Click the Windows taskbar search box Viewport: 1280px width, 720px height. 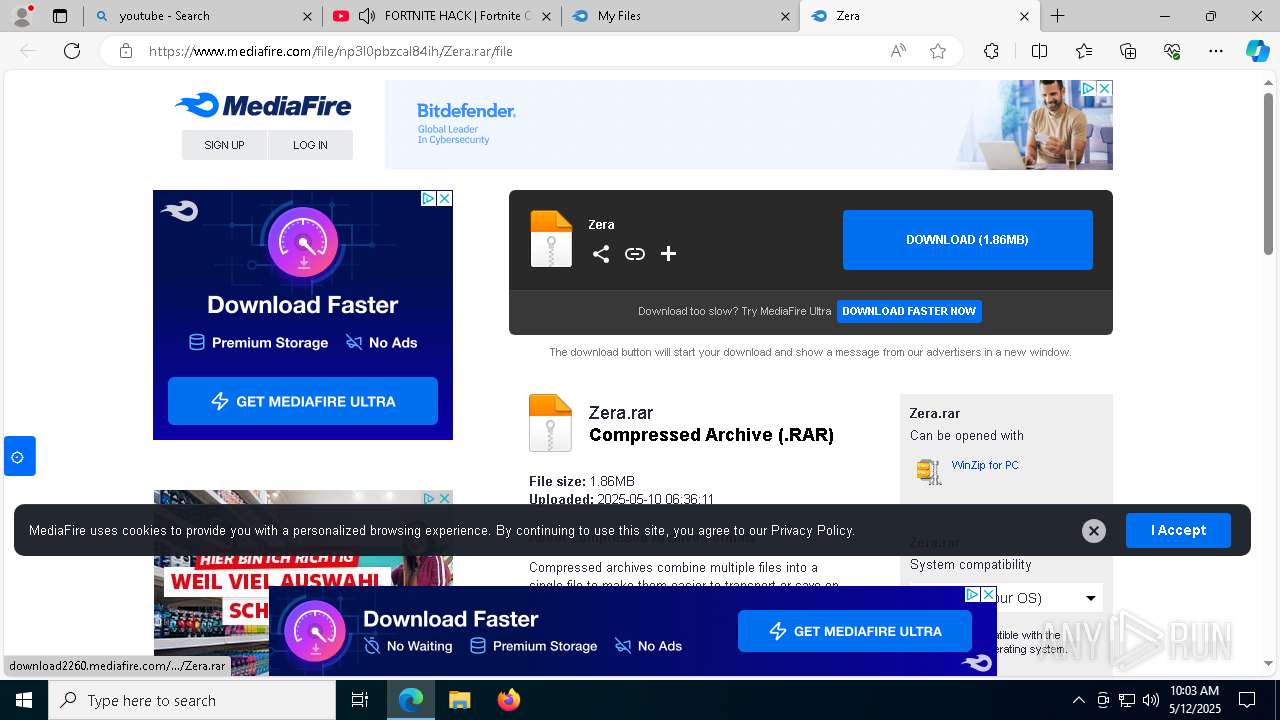coord(192,700)
